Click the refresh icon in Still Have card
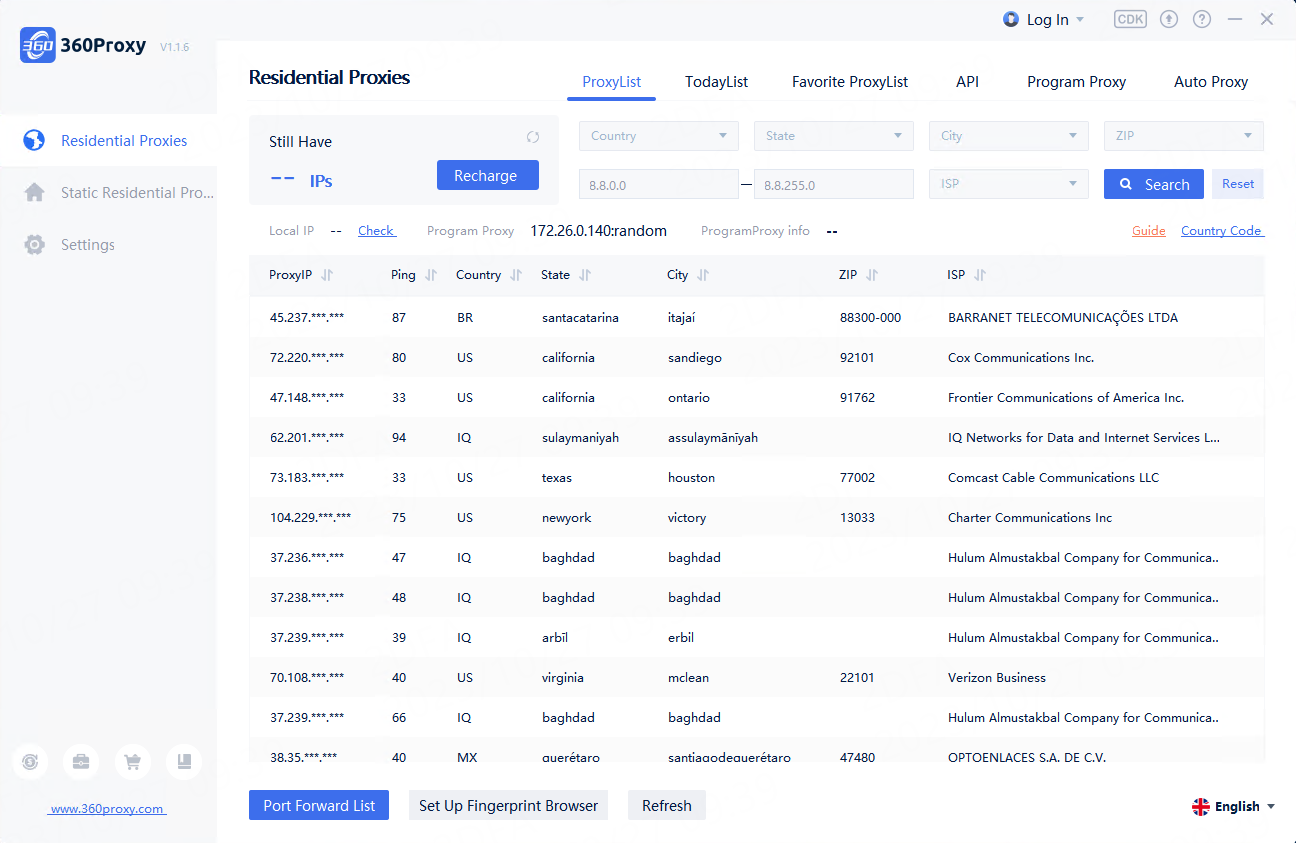The height and width of the screenshot is (843, 1296). 533,137
